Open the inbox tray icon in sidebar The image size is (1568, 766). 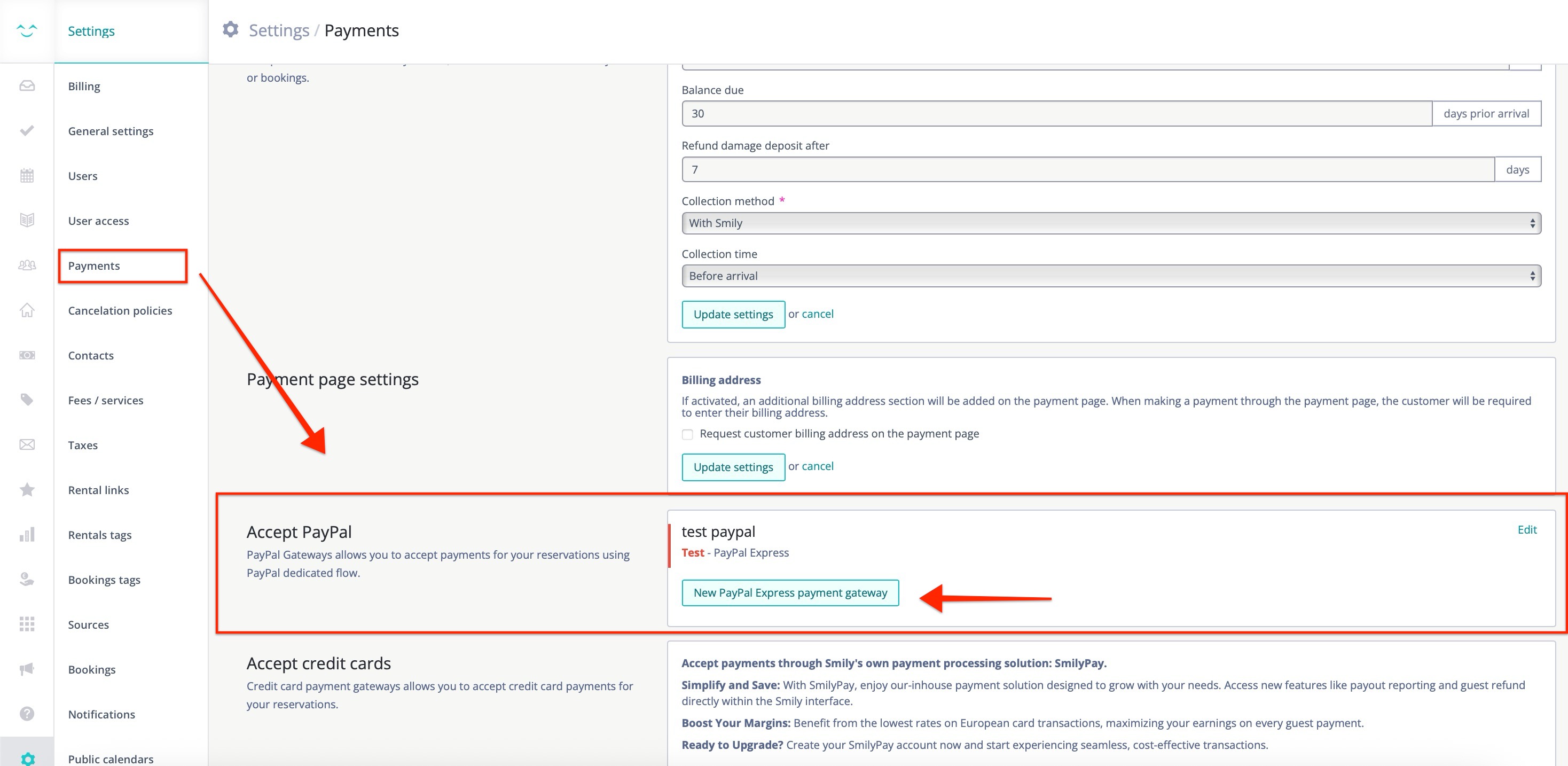tap(27, 86)
